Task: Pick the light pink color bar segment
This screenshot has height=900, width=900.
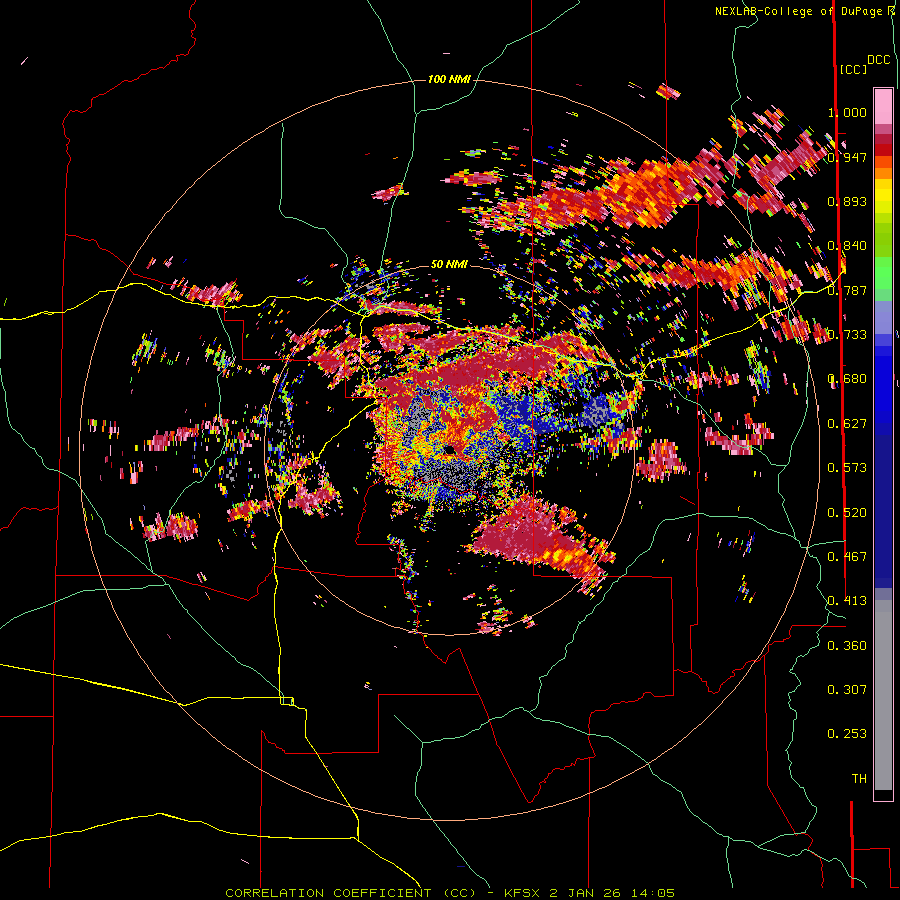Action: pos(883,106)
